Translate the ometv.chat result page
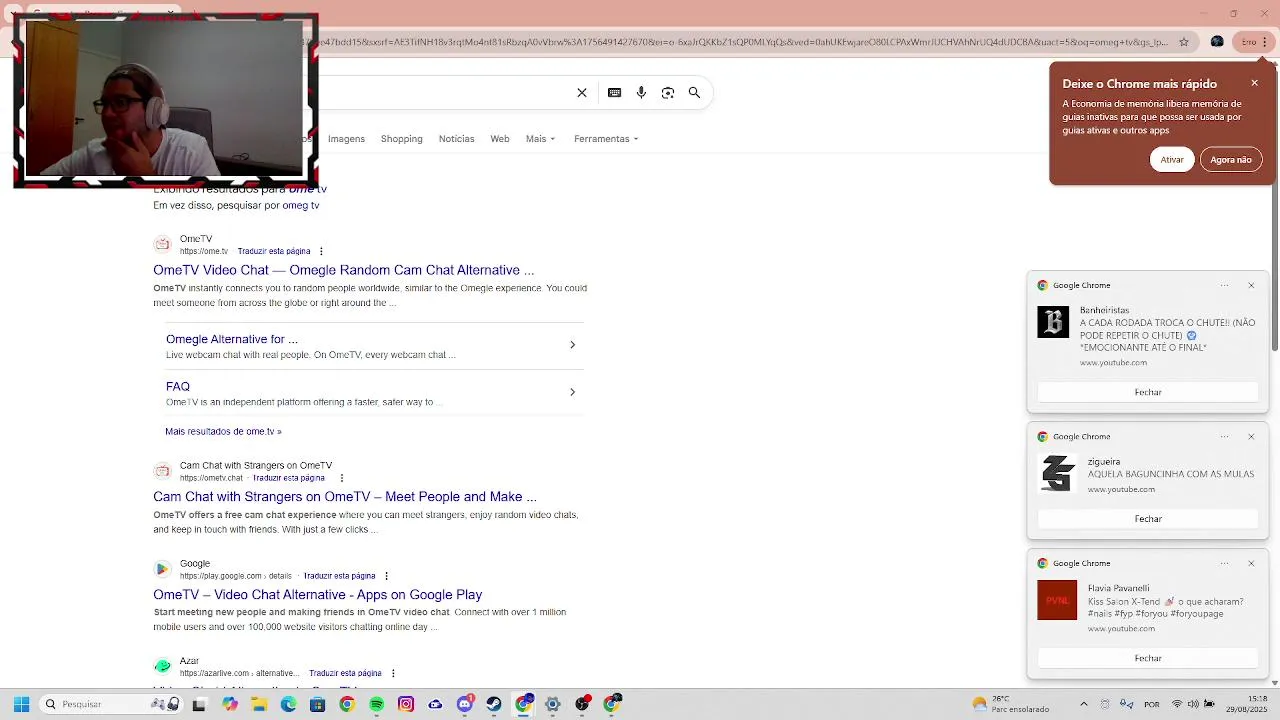Image resolution: width=1280 pixels, height=720 pixels. (289, 478)
